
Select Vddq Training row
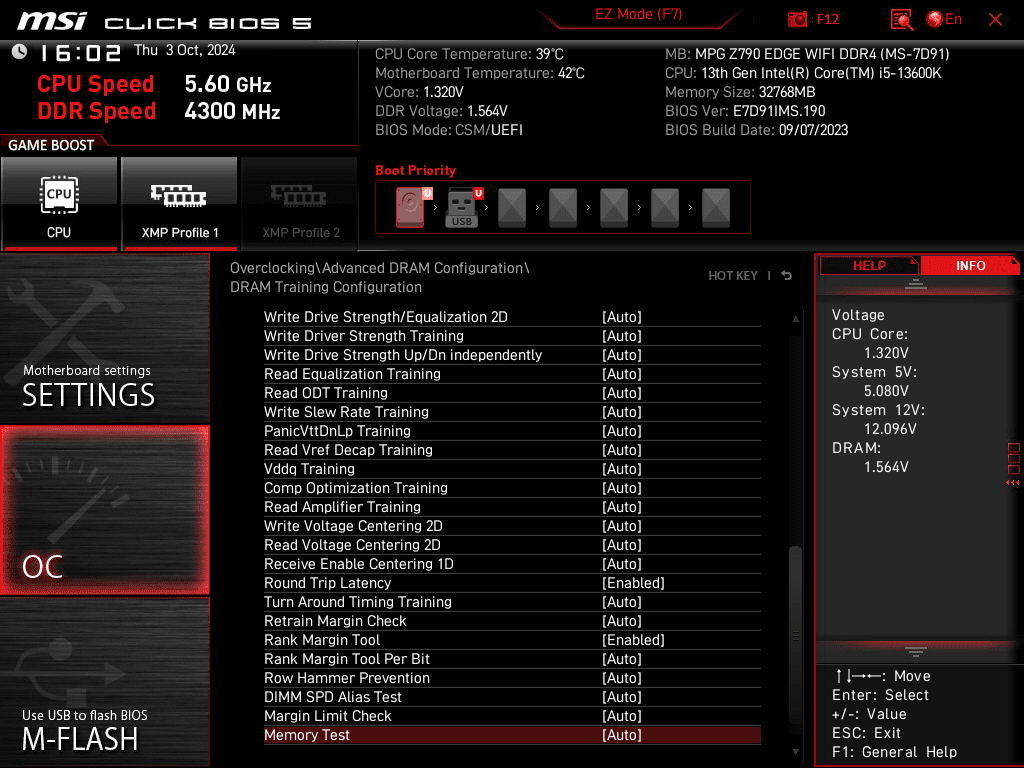[512, 468]
